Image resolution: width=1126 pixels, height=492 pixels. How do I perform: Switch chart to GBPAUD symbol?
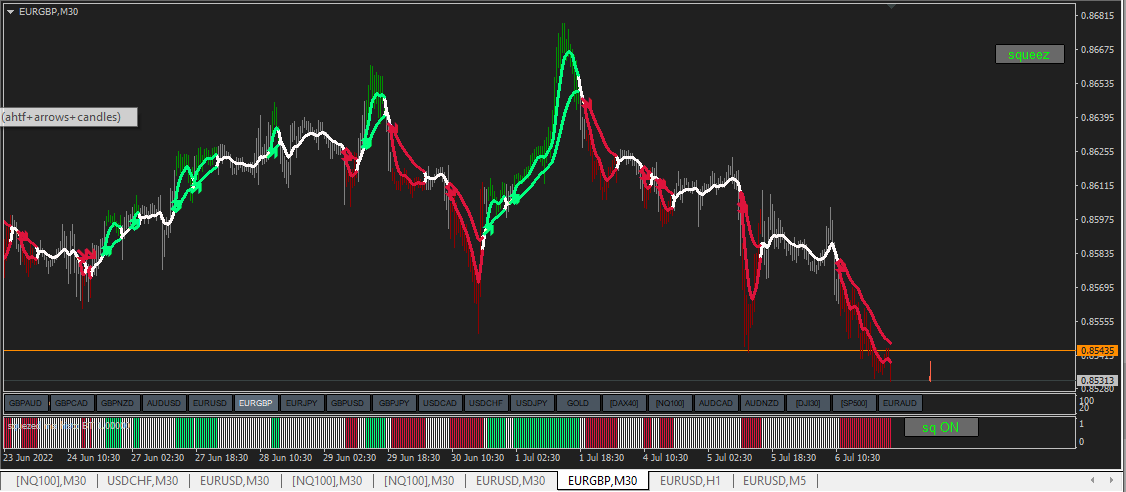click(x=27, y=404)
